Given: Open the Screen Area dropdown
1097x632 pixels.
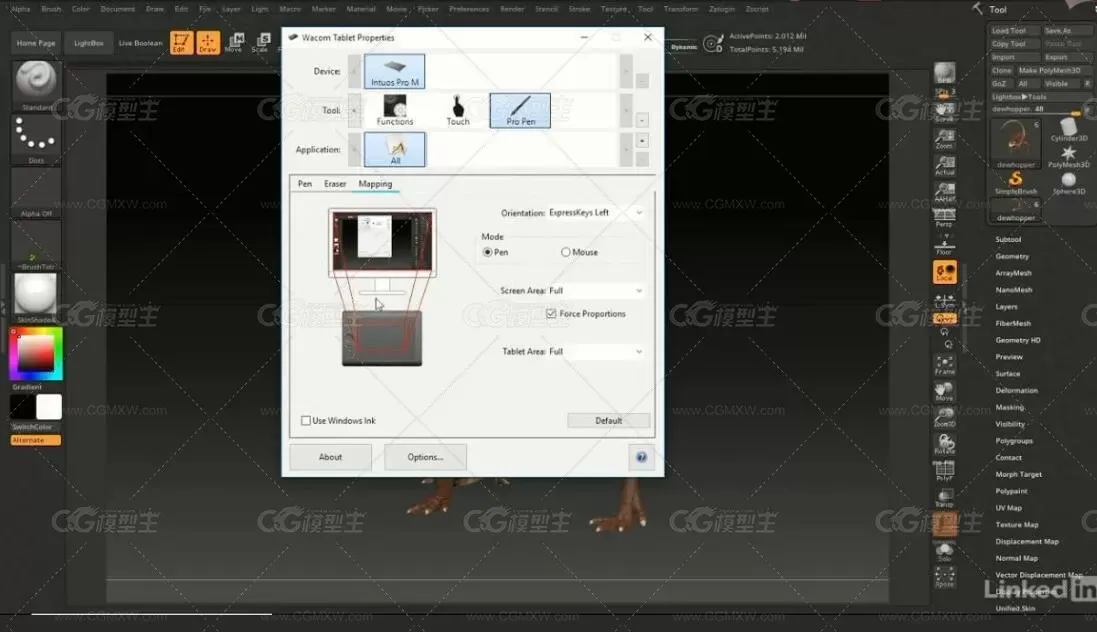Looking at the screenshot, I should click(x=595, y=290).
